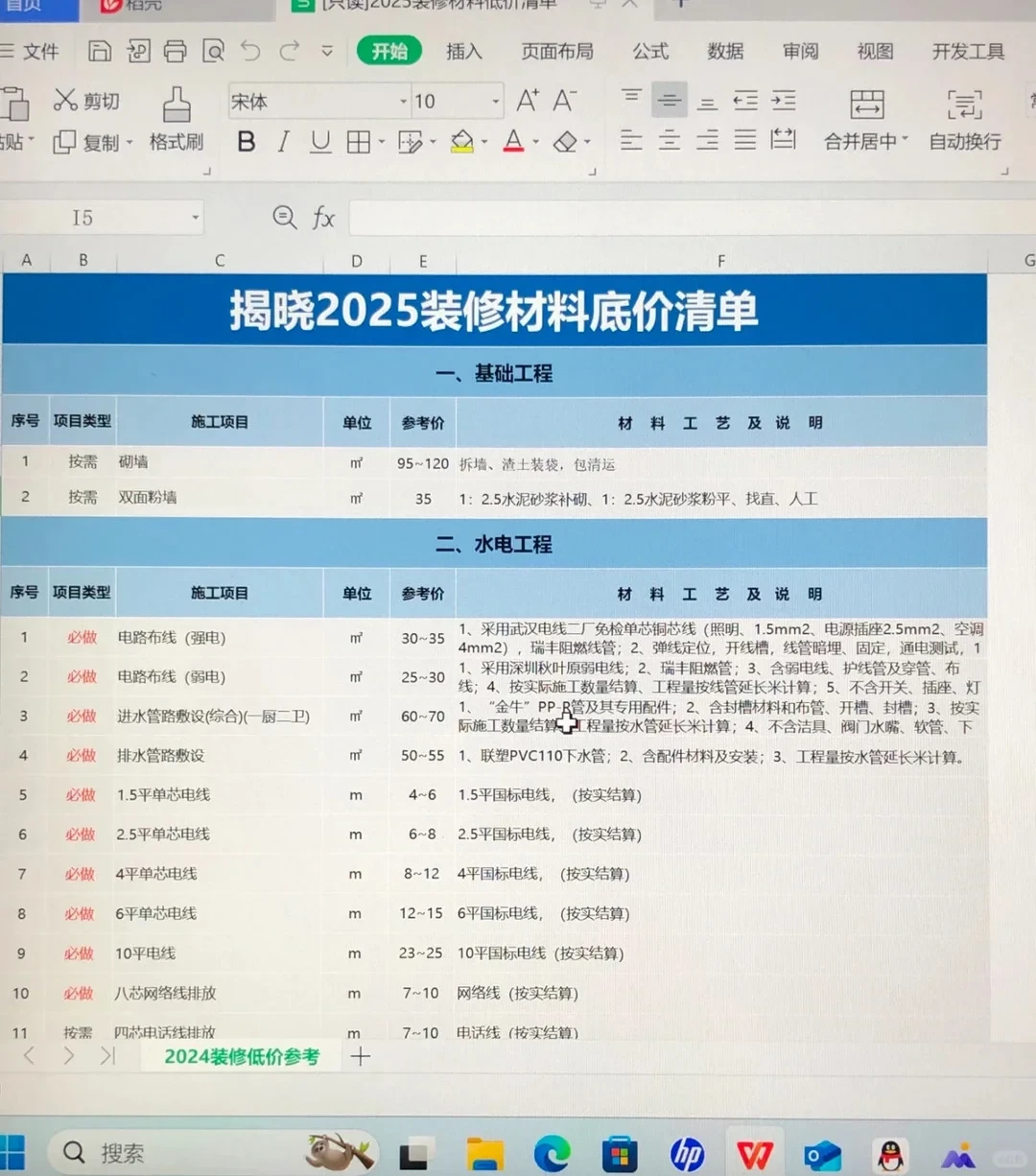This screenshot has width=1036, height=1176.
Task: Switch to the 数据 ribbon tab
Action: click(725, 53)
